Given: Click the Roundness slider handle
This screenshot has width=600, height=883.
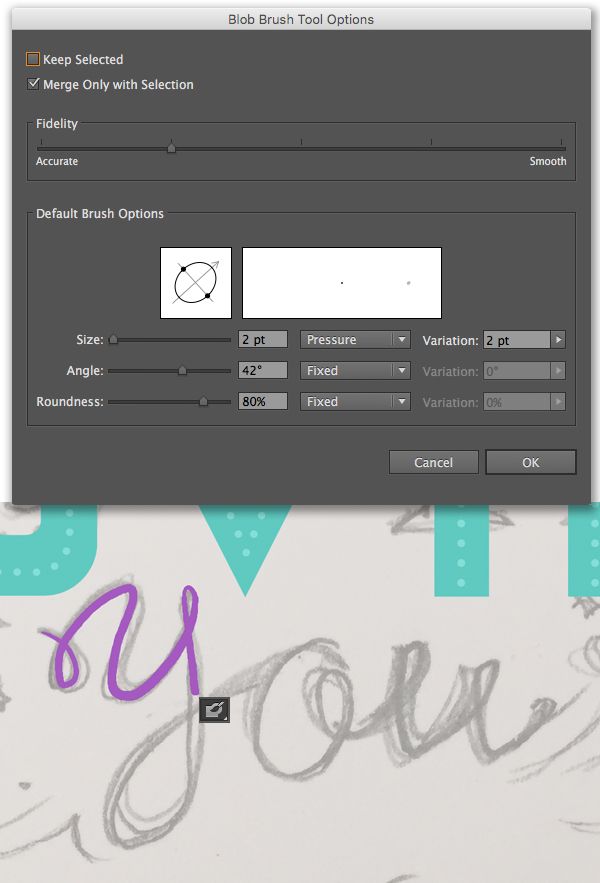Looking at the screenshot, I should (203, 402).
